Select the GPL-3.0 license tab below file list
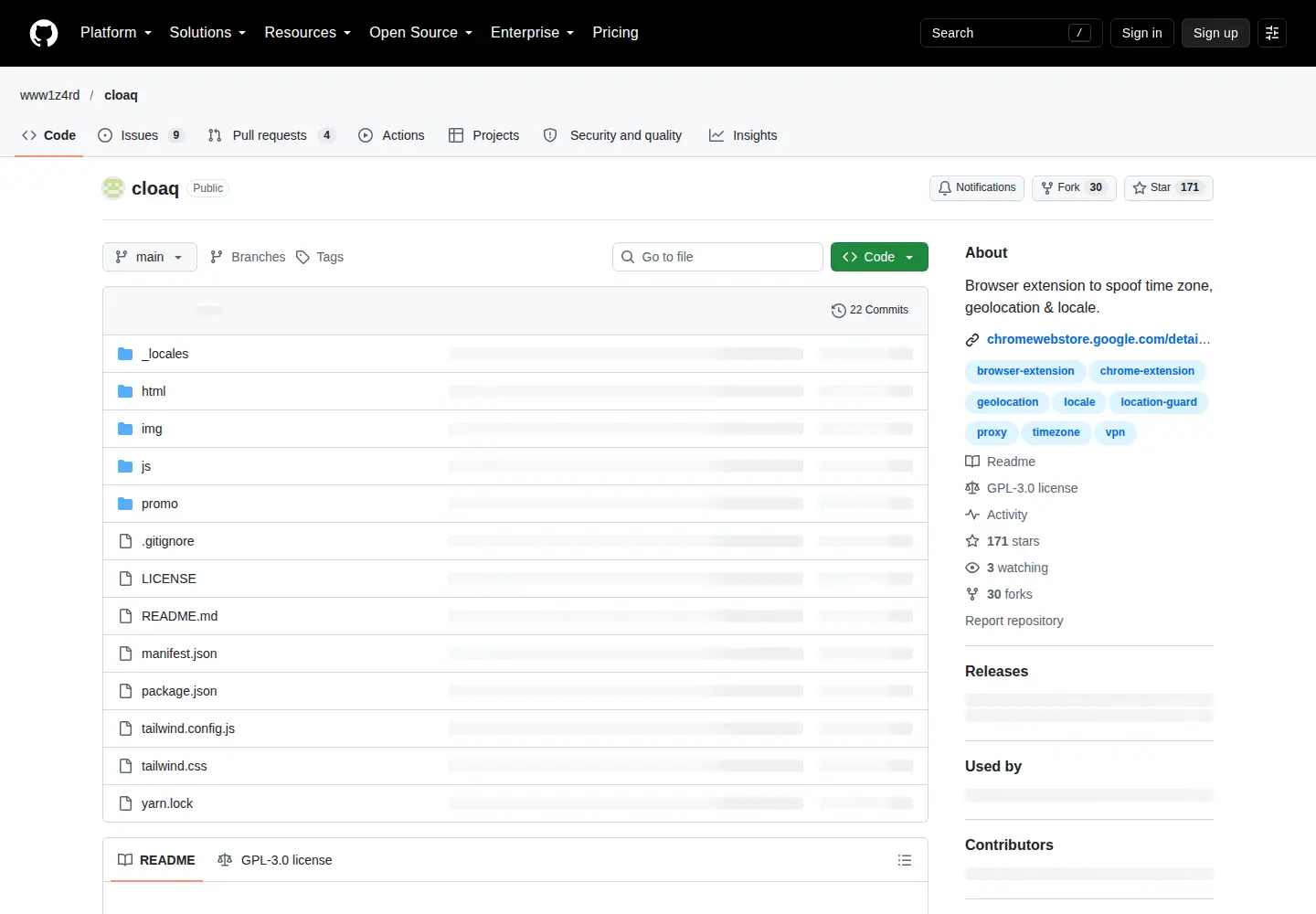The image size is (1316, 914). pos(275,860)
